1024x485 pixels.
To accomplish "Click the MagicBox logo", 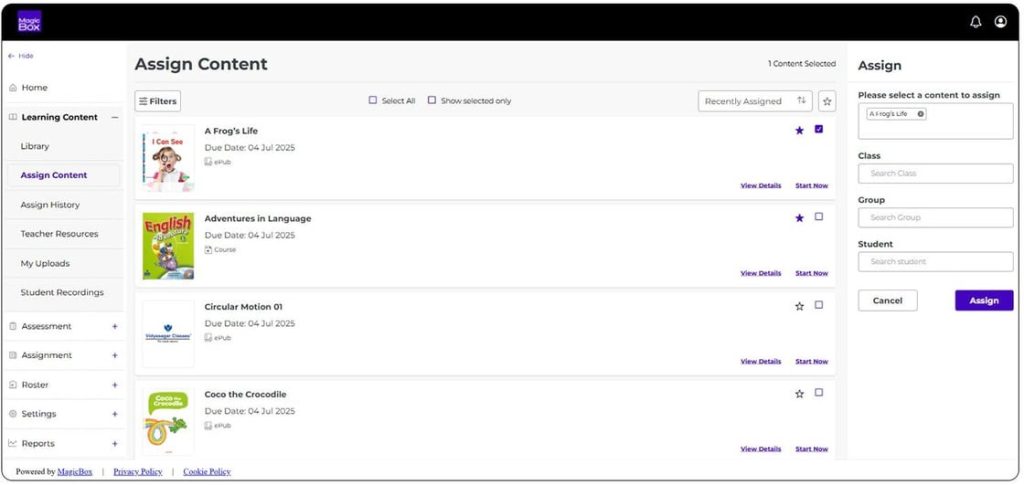I will (x=30, y=22).
